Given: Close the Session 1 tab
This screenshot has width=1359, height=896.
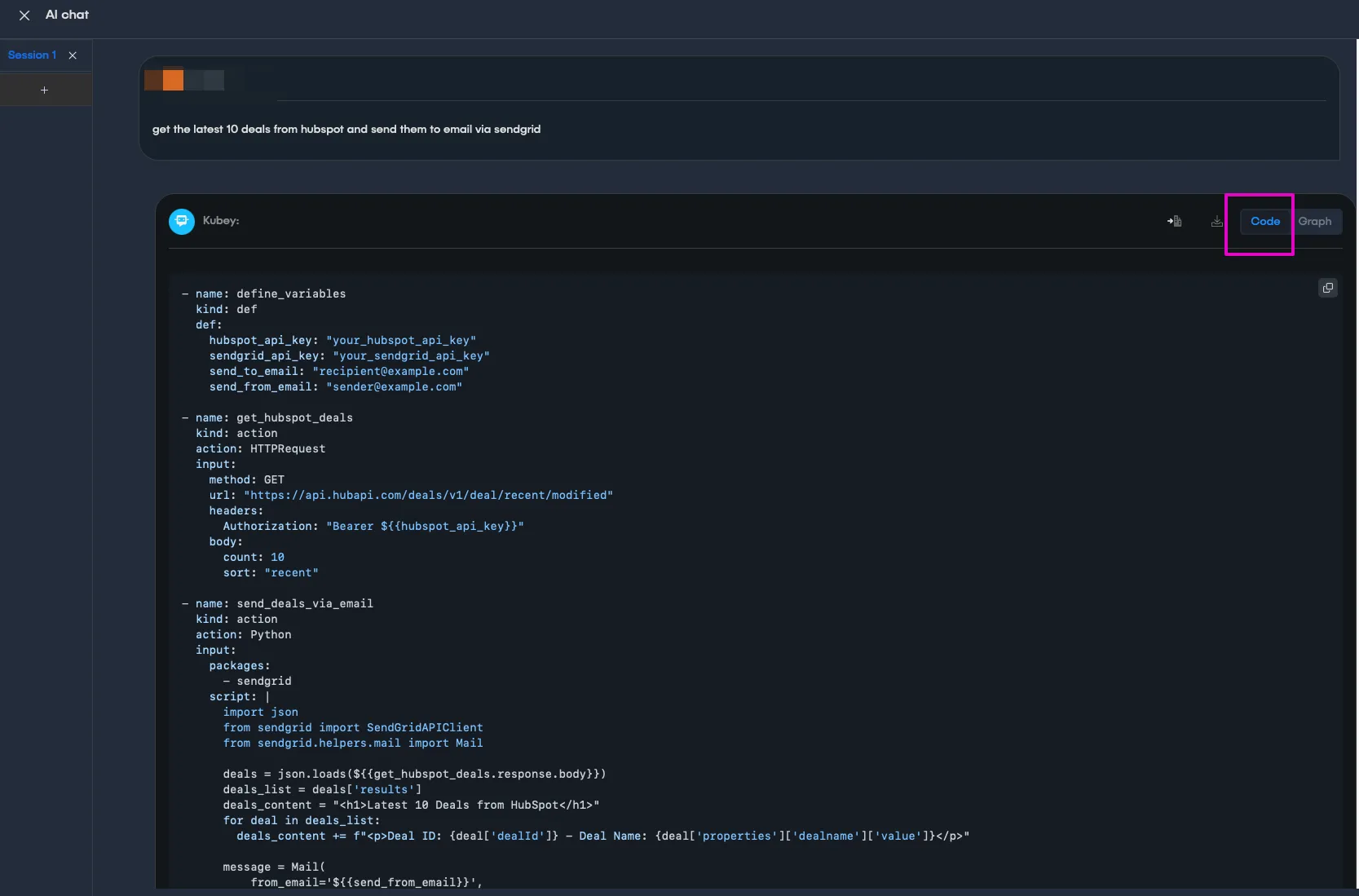Looking at the screenshot, I should (73, 55).
